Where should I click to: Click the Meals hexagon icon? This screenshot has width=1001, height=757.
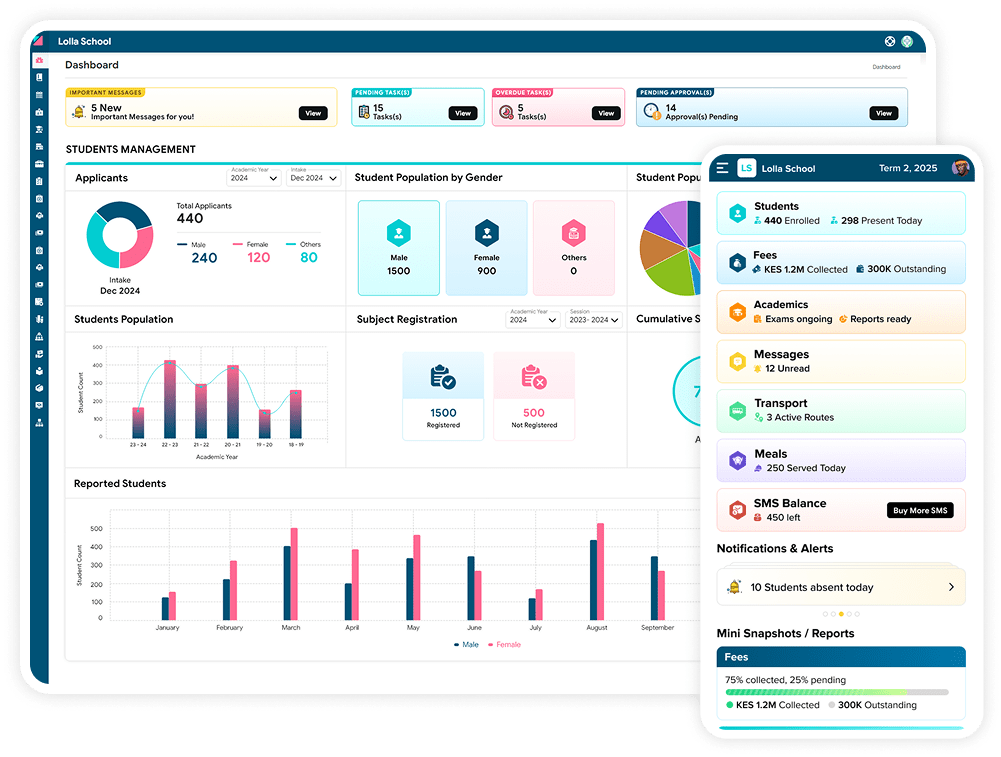(737, 461)
